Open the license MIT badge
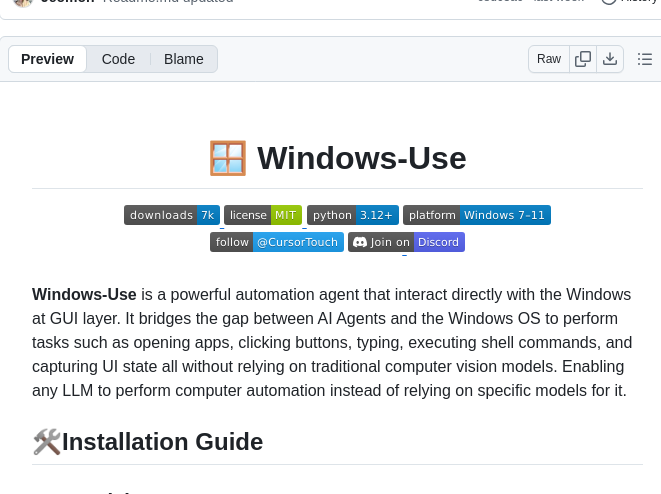661x494 pixels. point(263,215)
